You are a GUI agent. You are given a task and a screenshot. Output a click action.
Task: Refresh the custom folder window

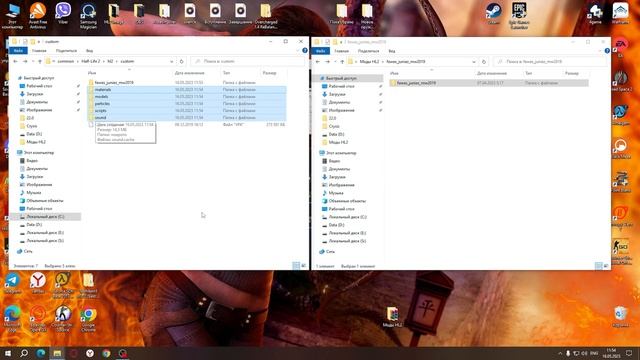tap(182, 61)
